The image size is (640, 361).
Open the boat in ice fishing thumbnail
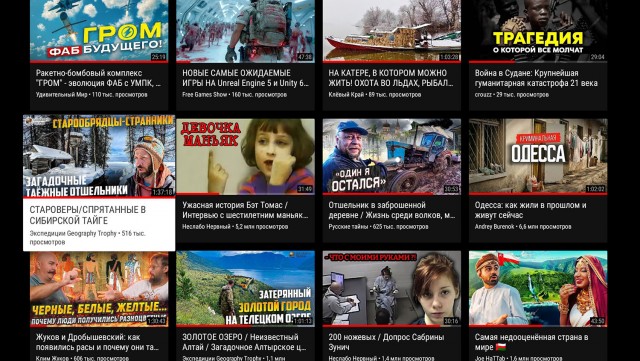[x=391, y=31]
